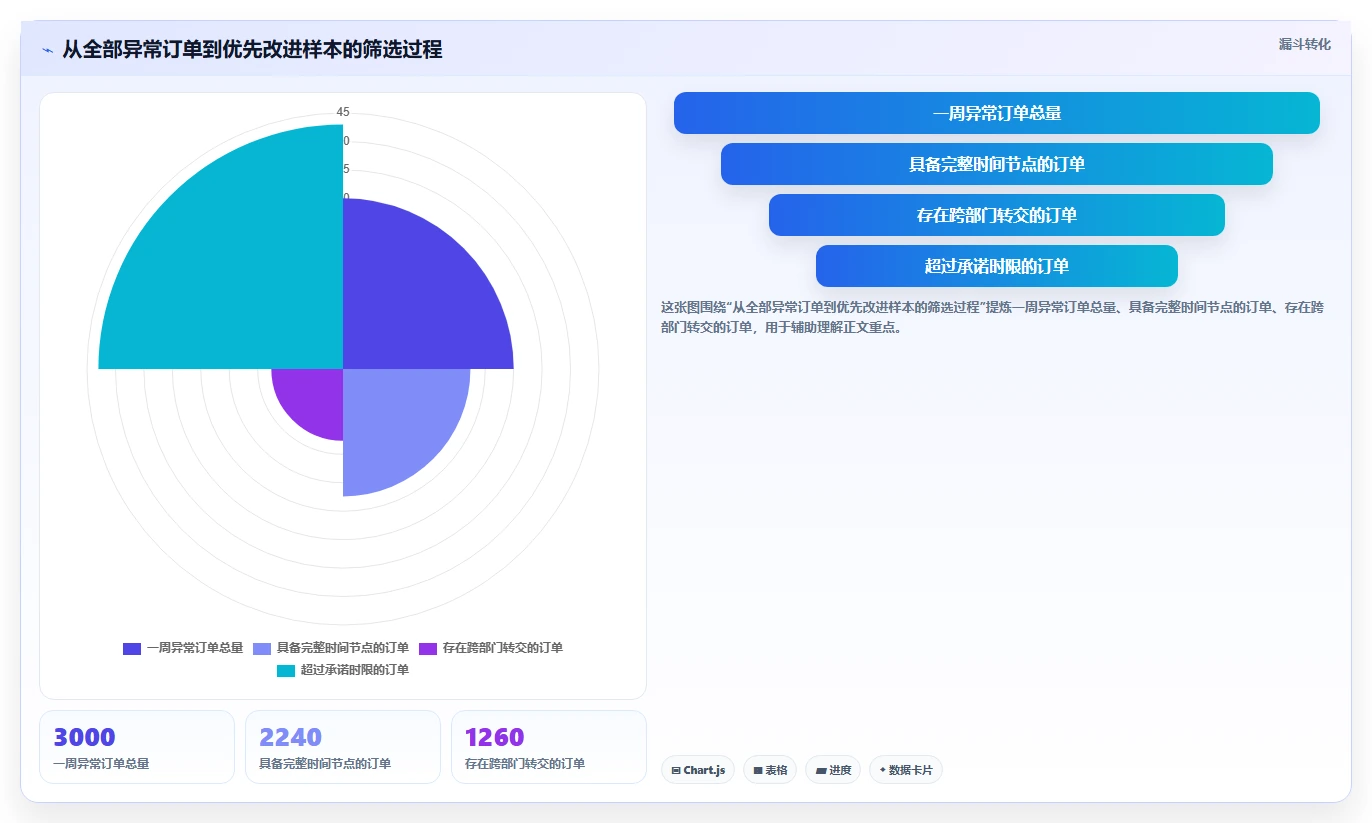
Task: Click legend label 一周异常订单总量 under the chart
Action: point(195,648)
